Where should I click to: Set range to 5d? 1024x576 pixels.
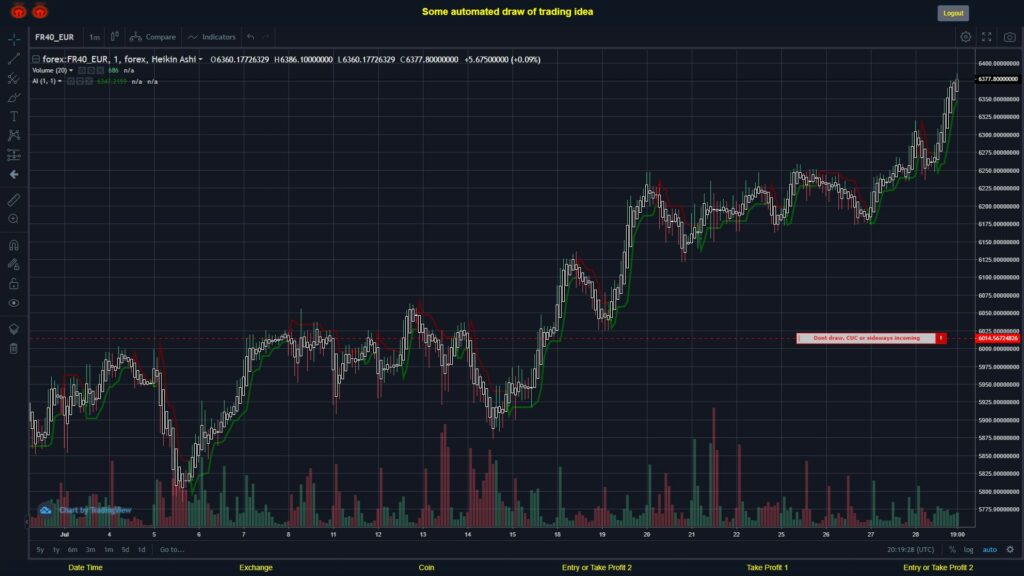point(125,550)
